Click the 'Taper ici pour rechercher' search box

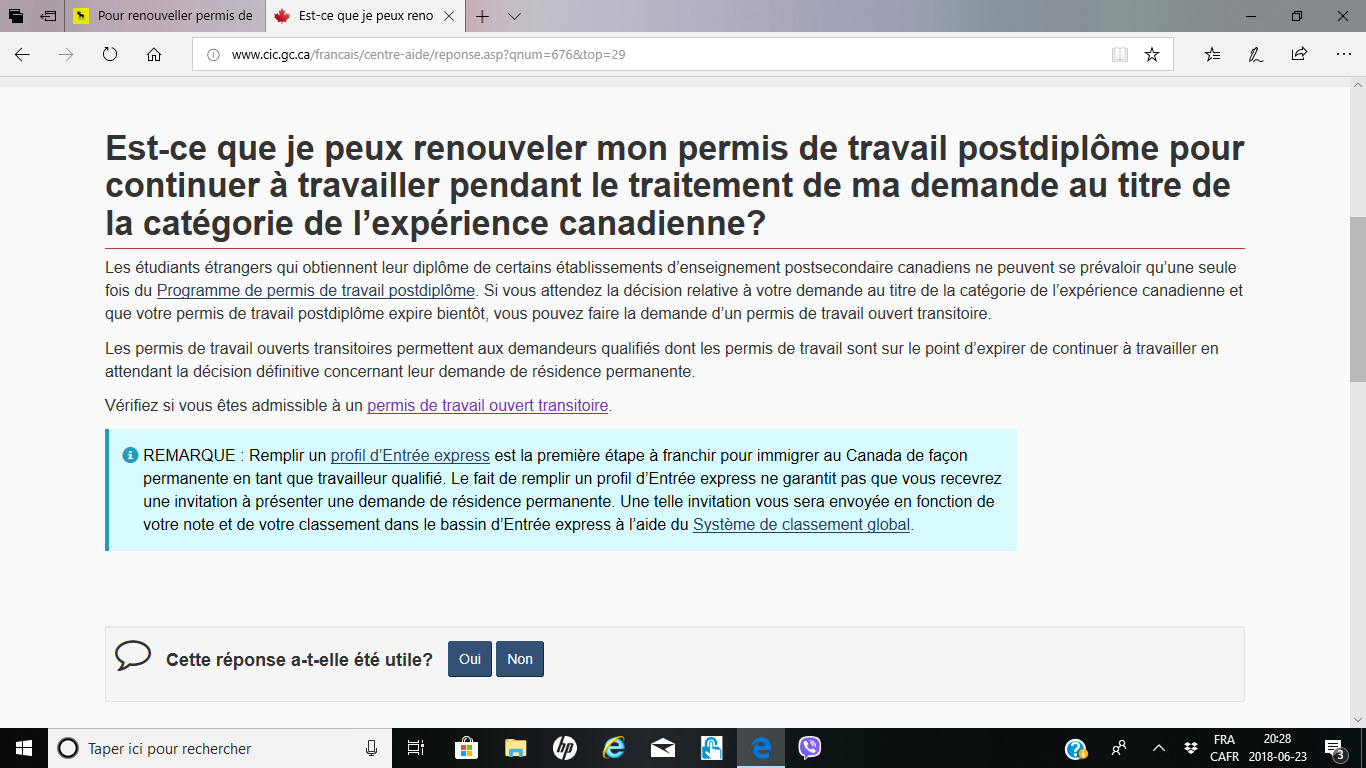pyautogui.click(x=220, y=748)
